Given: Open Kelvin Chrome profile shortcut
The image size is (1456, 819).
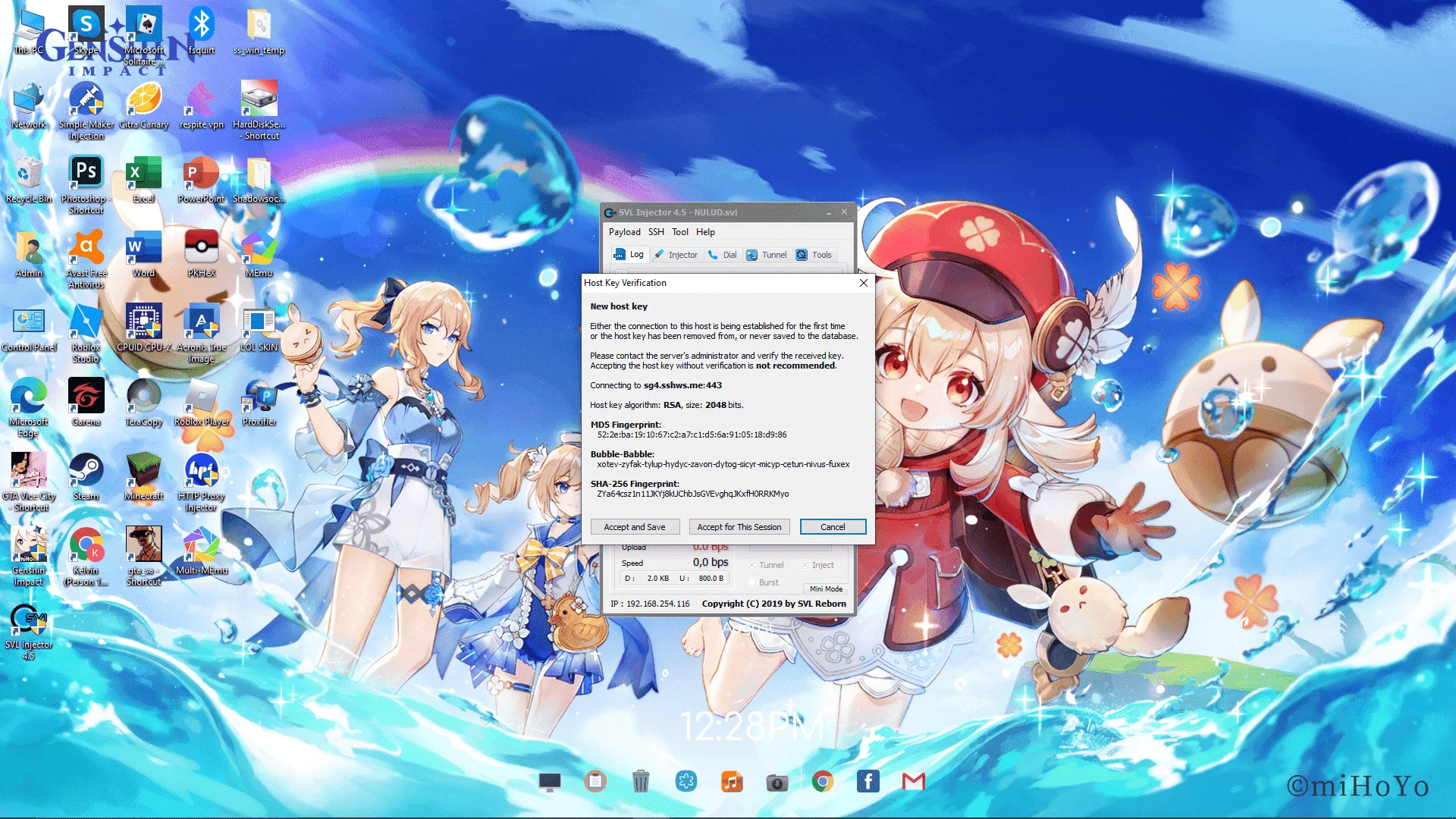Looking at the screenshot, I should [x=86, y=557].
